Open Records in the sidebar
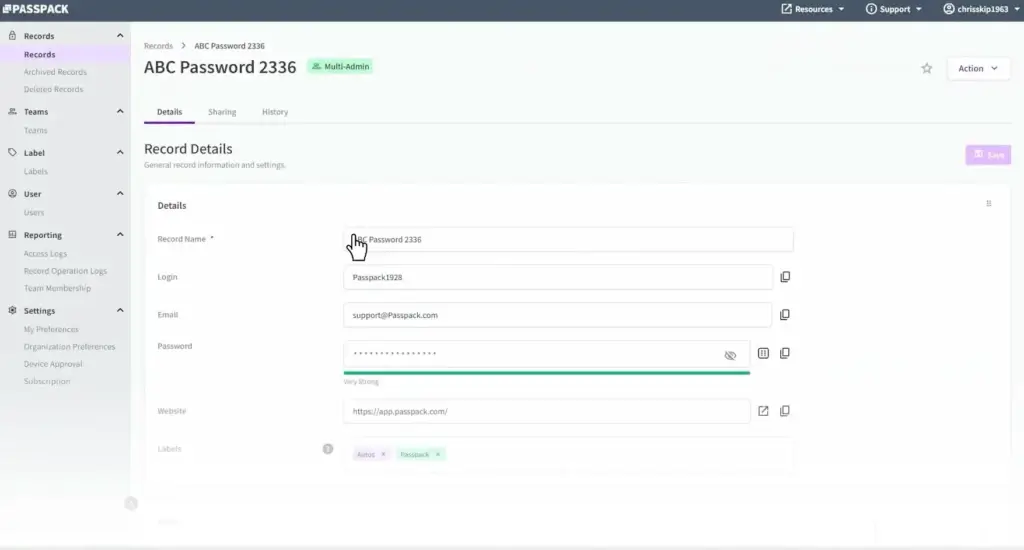This screenshot has width=1024, height=550. 39,55
